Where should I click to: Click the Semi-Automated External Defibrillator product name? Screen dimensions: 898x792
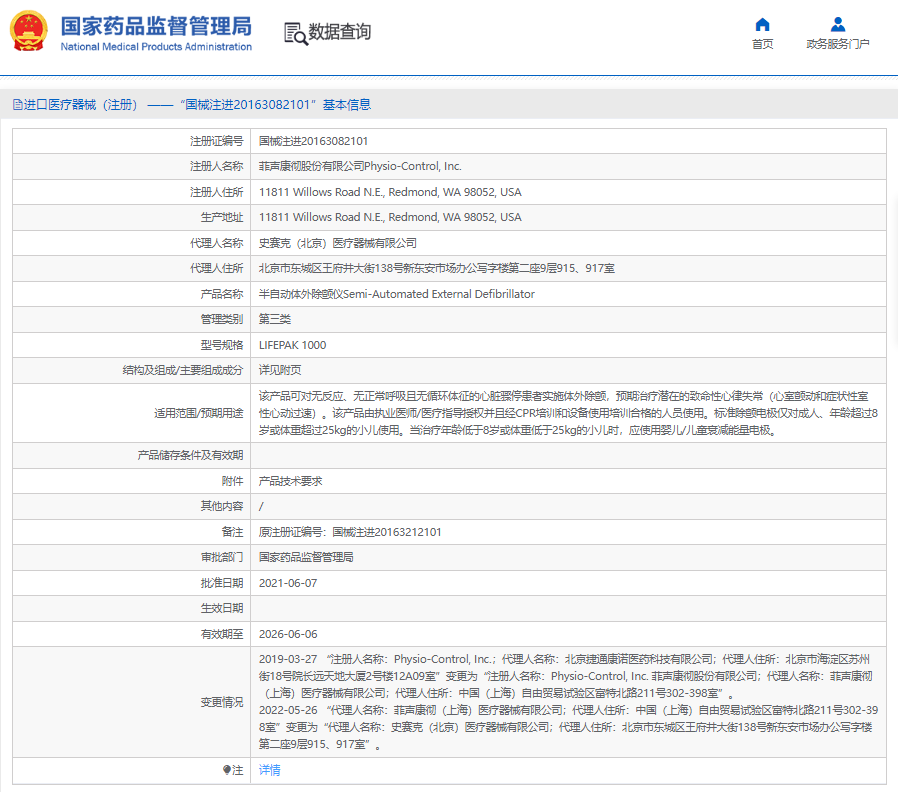point(397,294)
